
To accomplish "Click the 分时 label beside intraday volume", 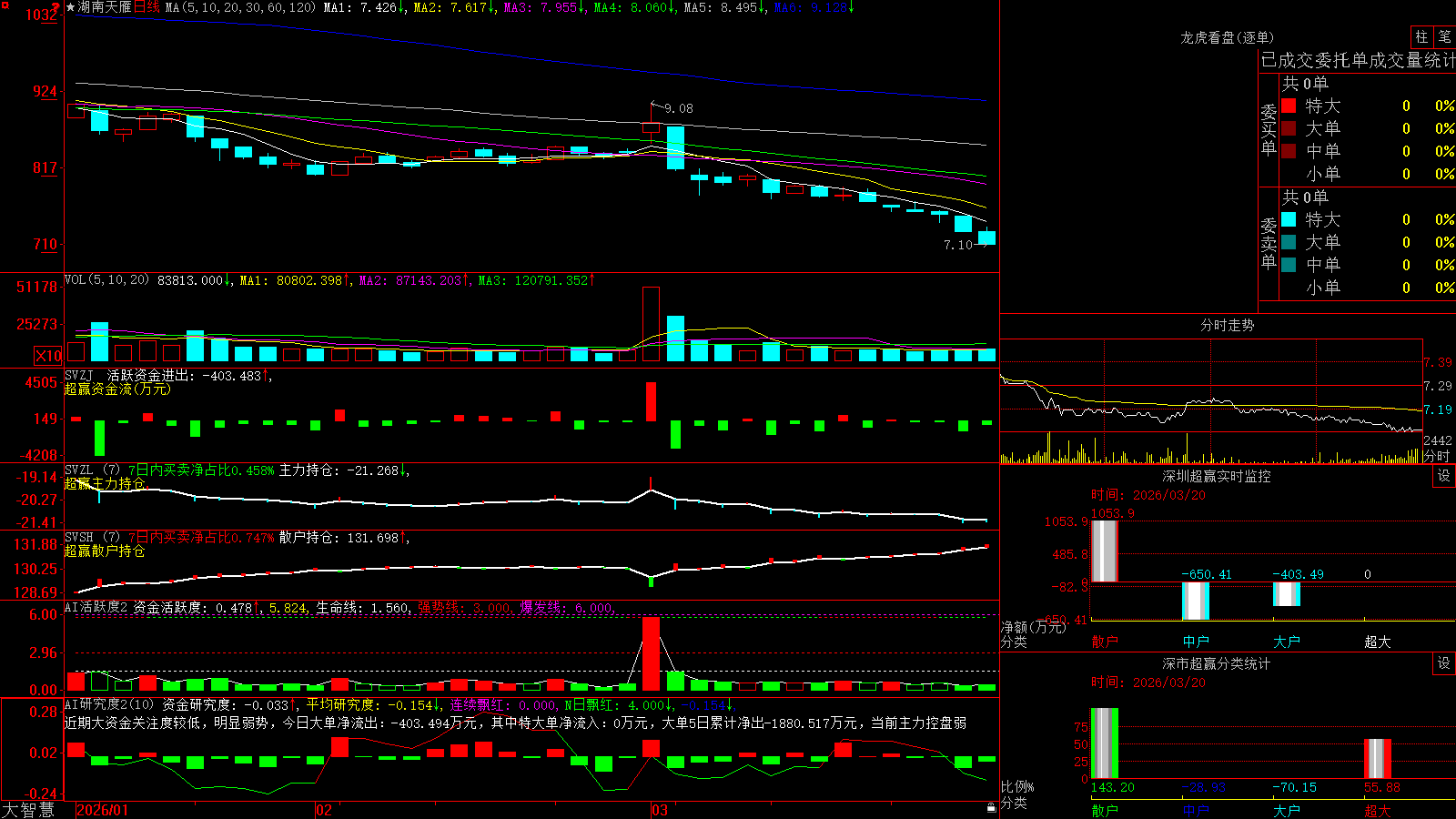I will [1436, 456].
